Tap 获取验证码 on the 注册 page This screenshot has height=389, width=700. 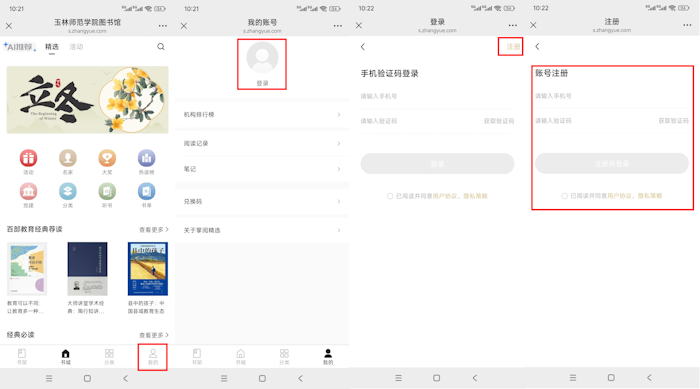pyautogui.click(x=674, y=121)
